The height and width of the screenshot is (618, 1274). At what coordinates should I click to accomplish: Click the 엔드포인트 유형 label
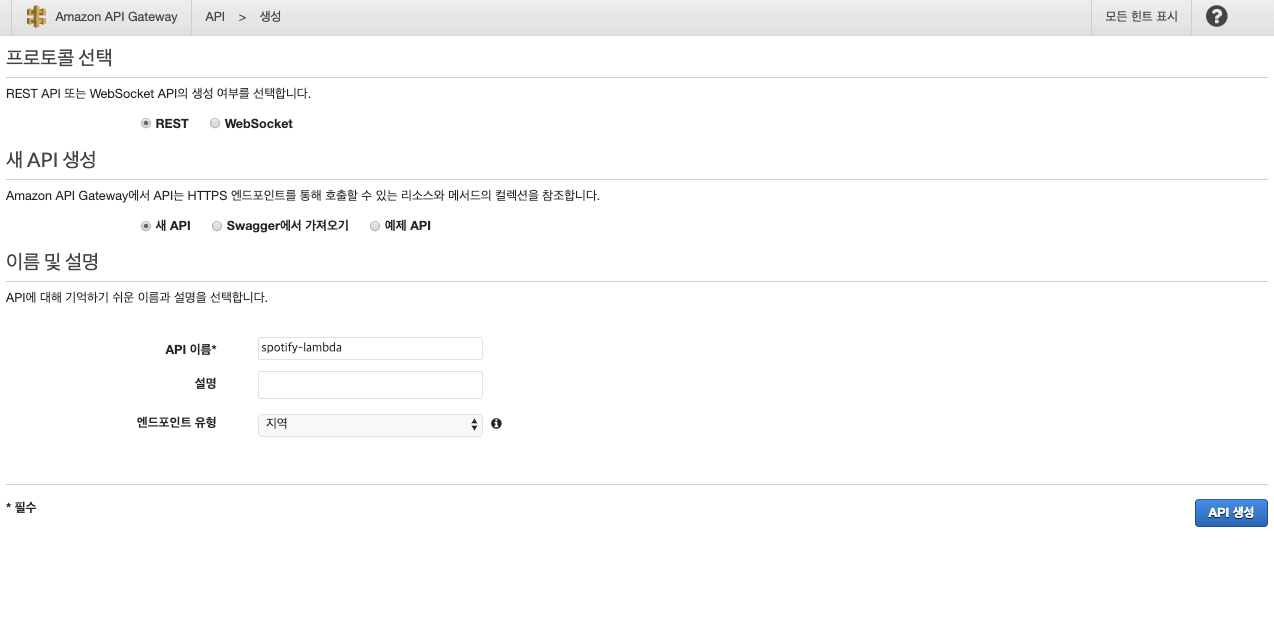pyautogui.click(x=177, y=422)
